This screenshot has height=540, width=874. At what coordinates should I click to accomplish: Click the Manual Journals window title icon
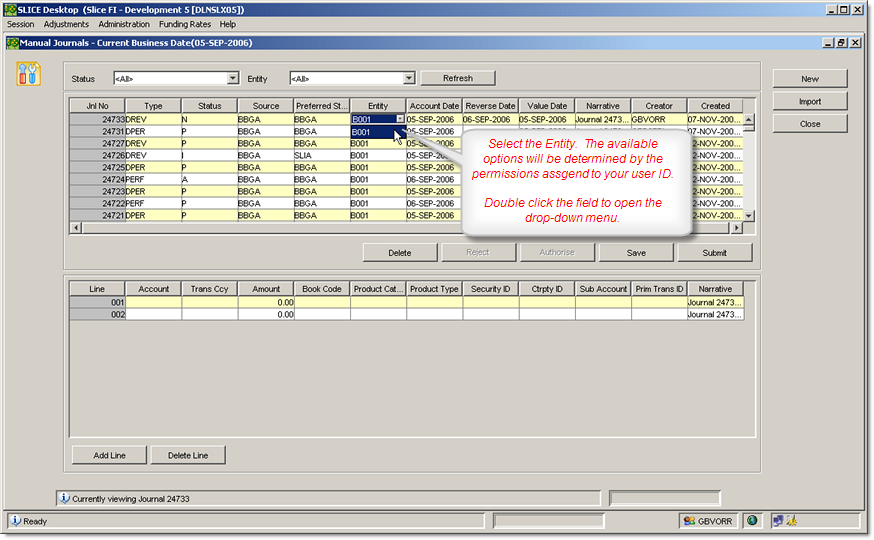(x=12, y=43)
